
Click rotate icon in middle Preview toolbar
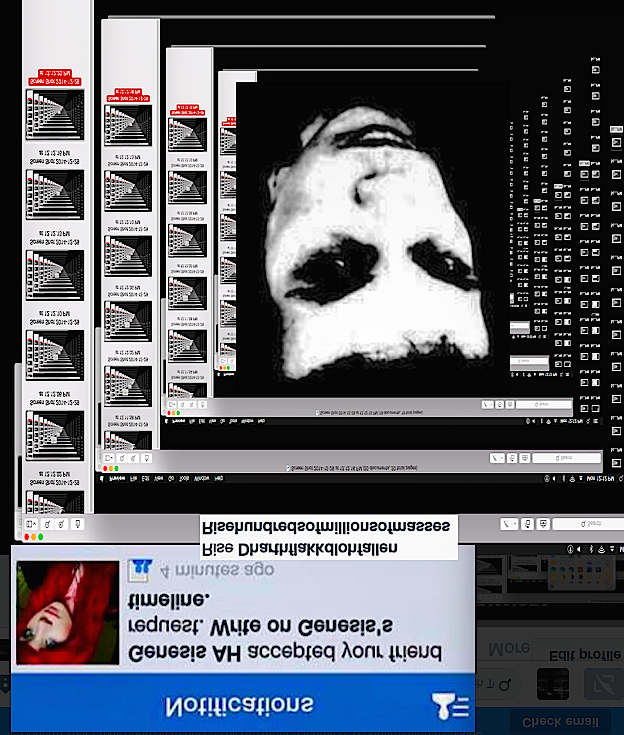[x=512, y=458]
